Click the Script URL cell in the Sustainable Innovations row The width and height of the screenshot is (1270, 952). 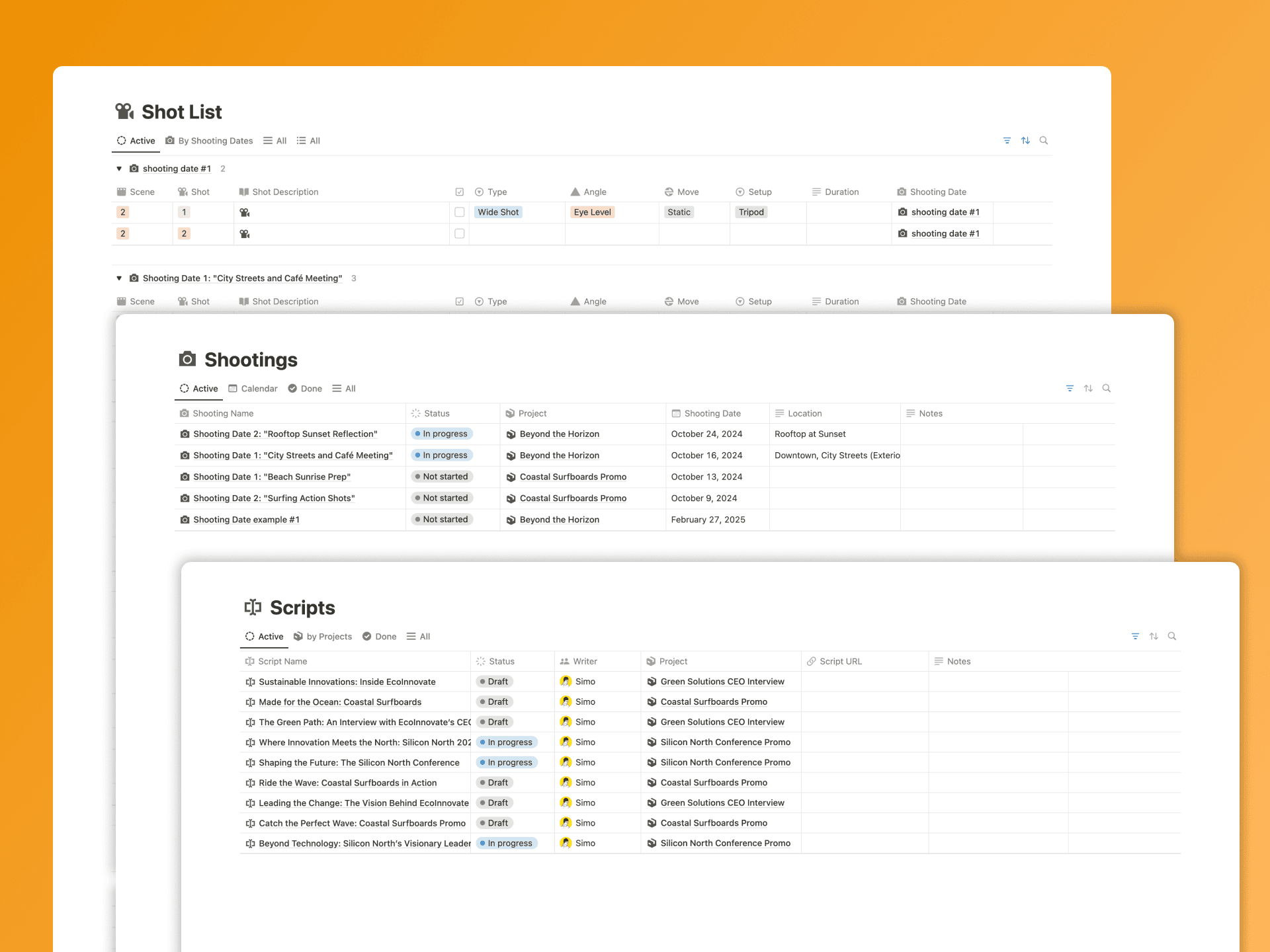click(x=864, y=682)
